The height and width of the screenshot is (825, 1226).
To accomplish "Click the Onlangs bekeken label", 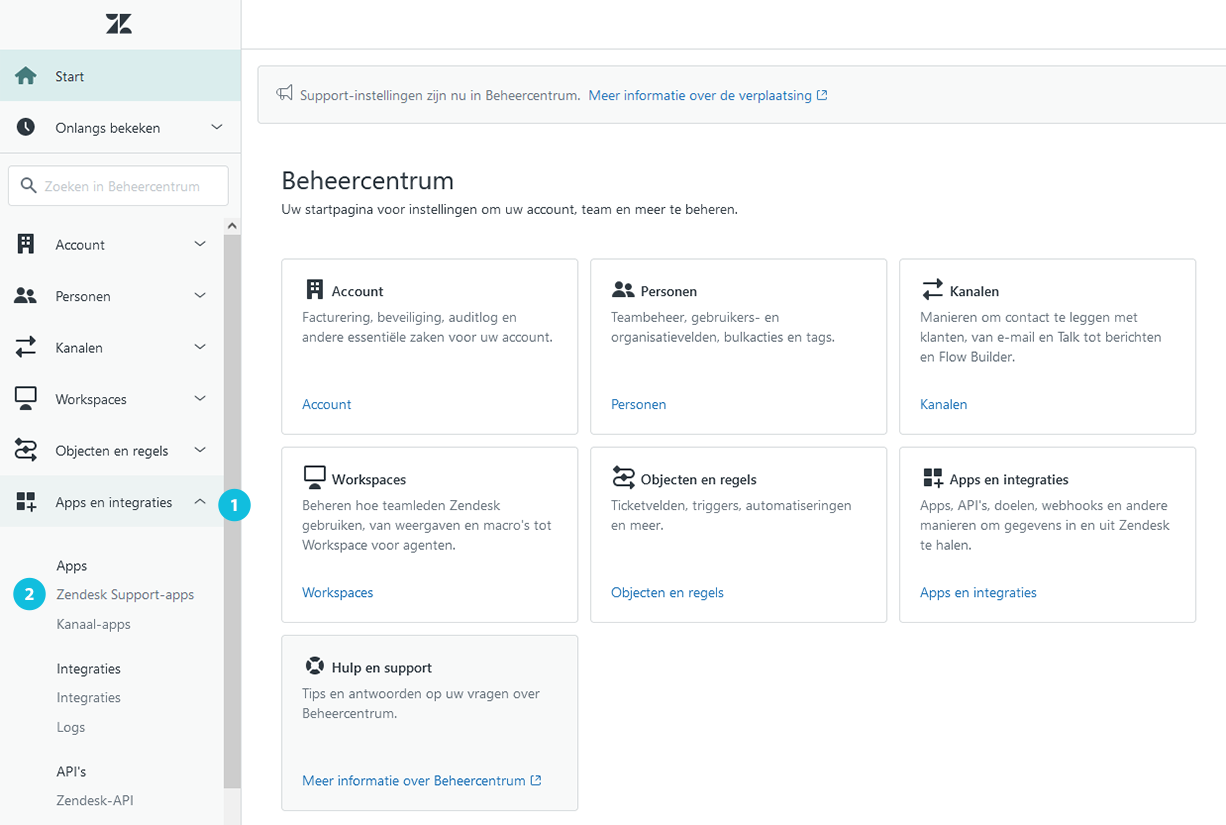I will coord(108,128).
